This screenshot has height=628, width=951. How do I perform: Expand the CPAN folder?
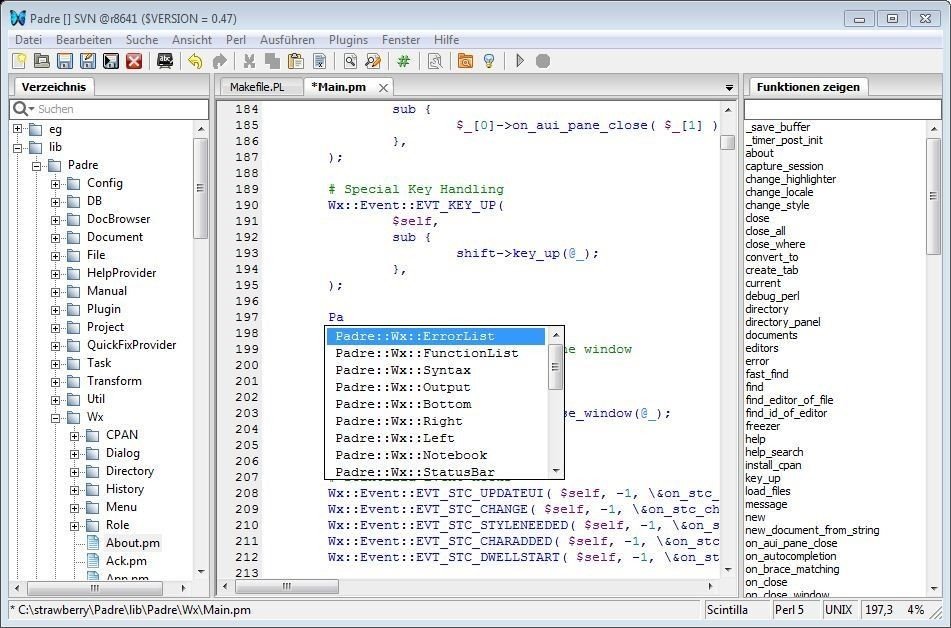coord(74,436)
